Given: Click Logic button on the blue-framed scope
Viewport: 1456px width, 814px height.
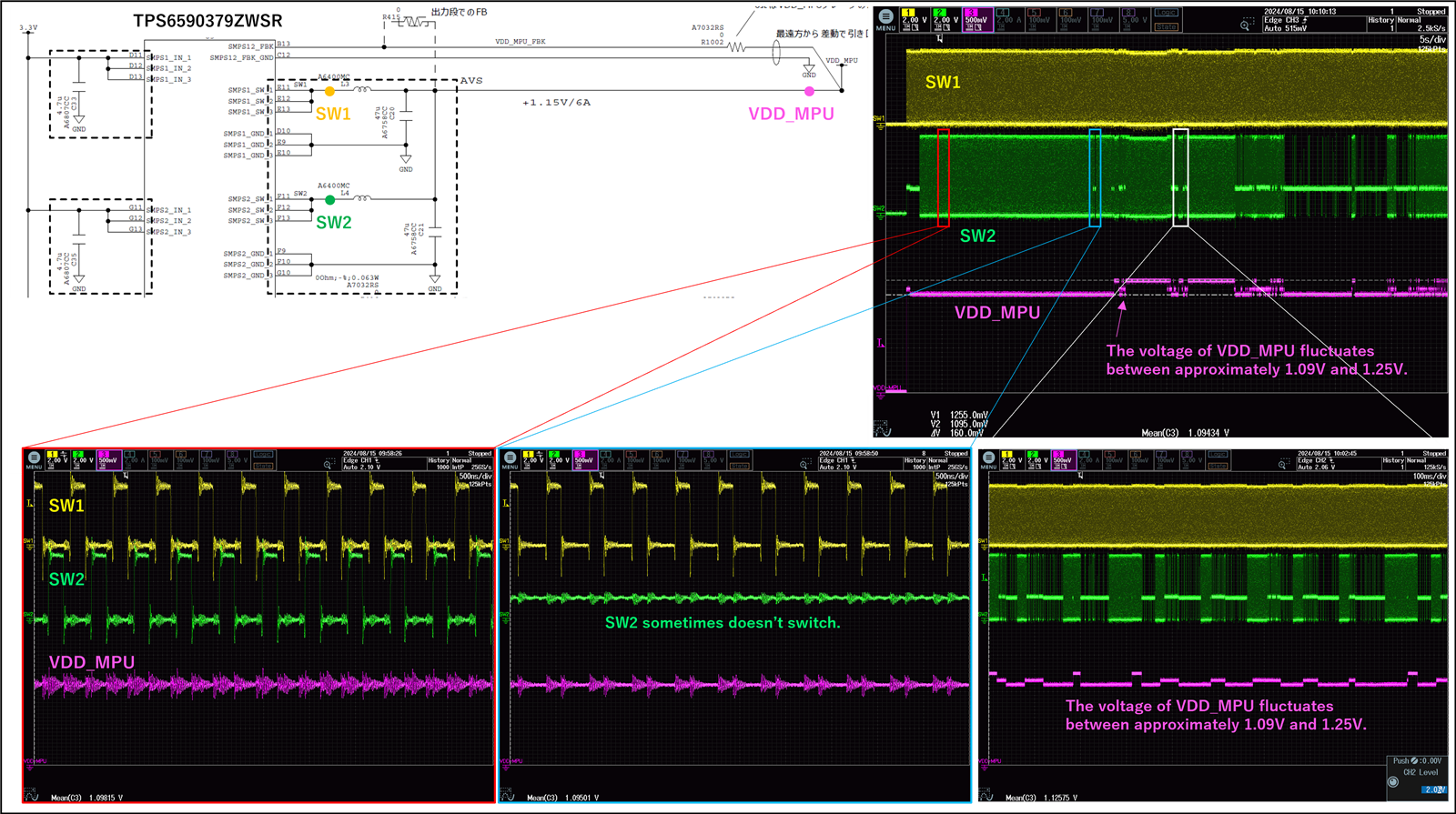Looking at the screenshot, I should 739,455.
